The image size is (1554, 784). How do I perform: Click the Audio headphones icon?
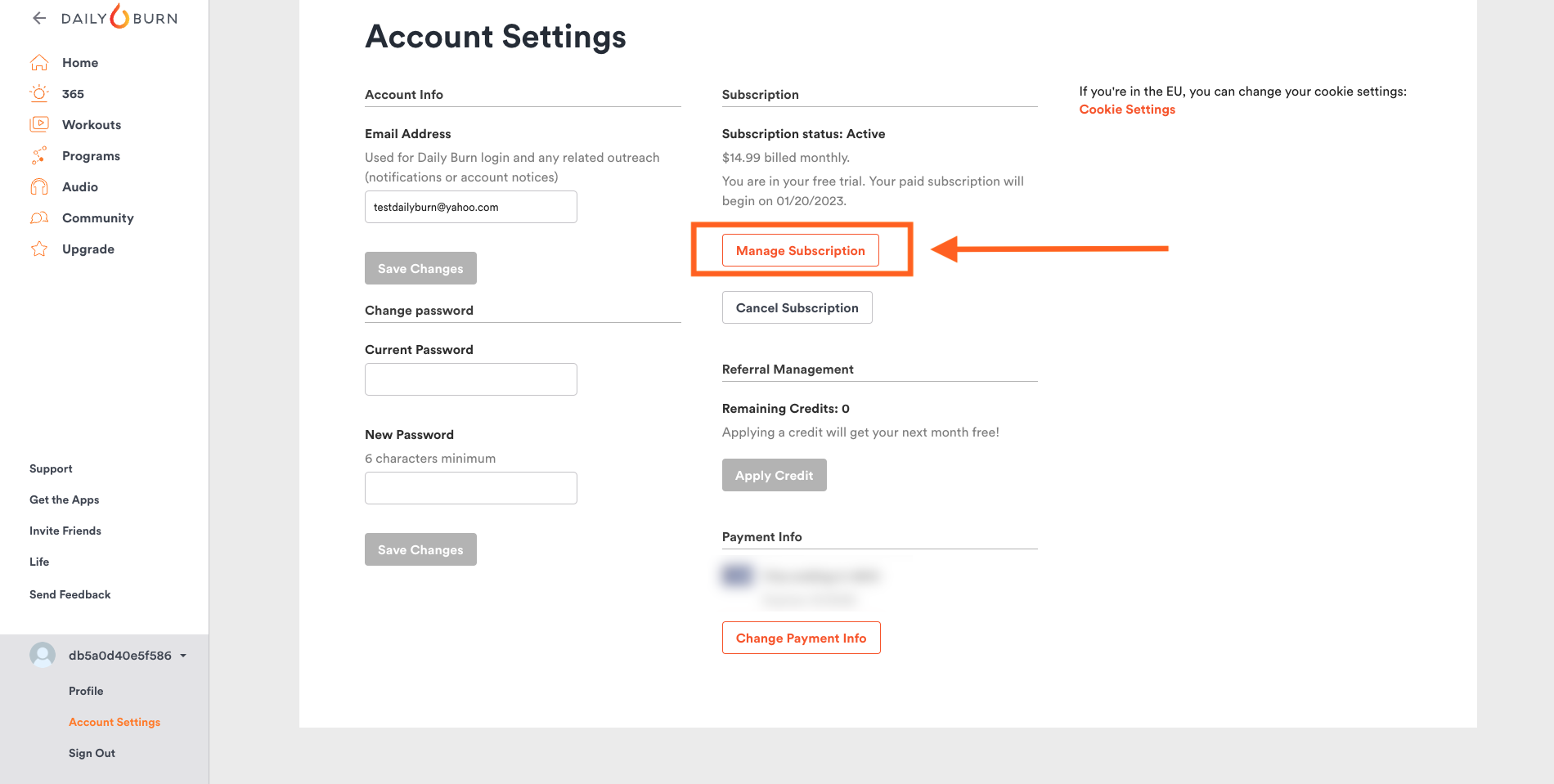click(39, 186)
